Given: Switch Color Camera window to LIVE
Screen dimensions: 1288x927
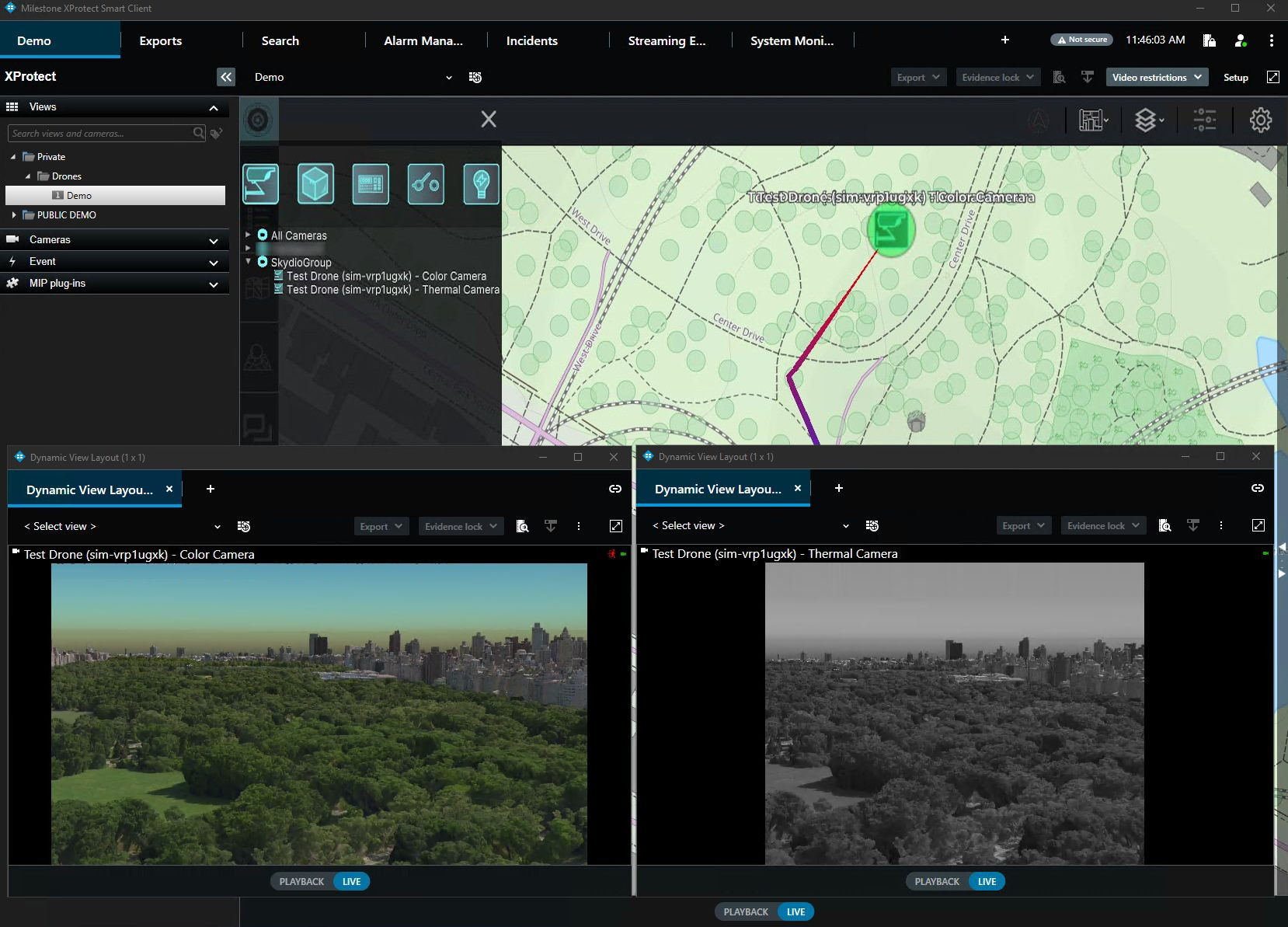Looking at the screenshot, I should click(351, 881).
